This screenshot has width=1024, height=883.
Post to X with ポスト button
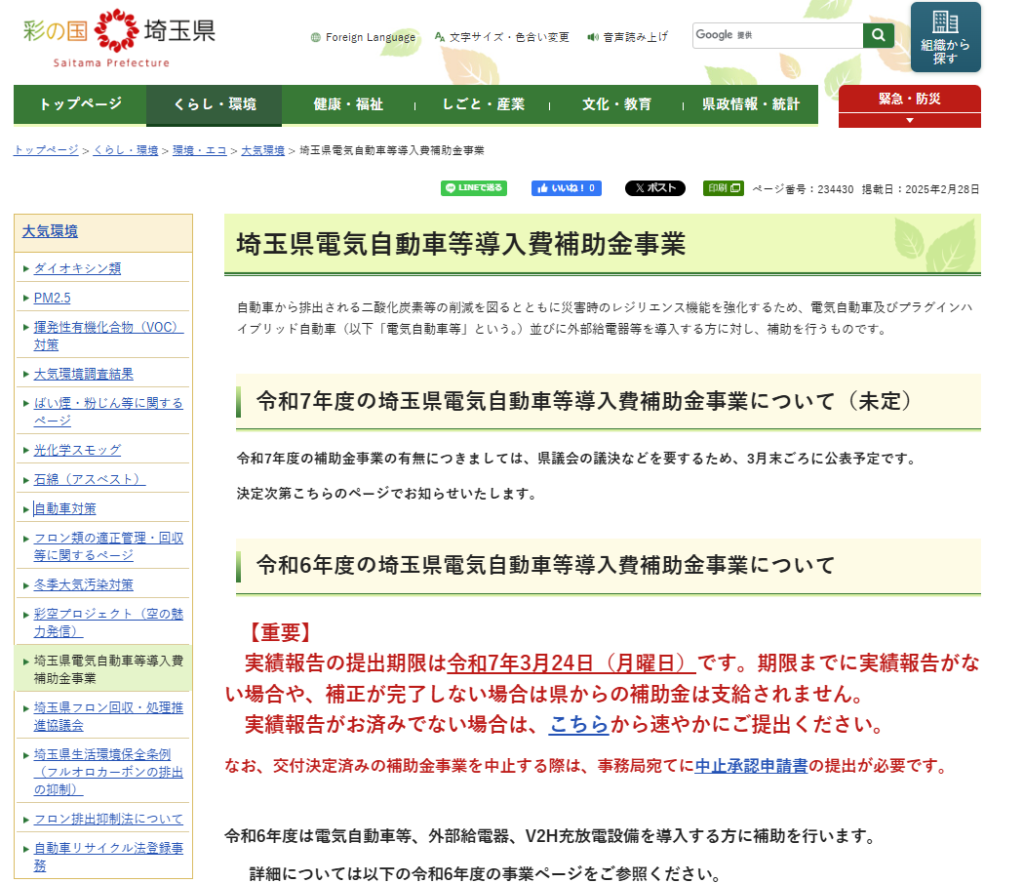tap(655, 188)
